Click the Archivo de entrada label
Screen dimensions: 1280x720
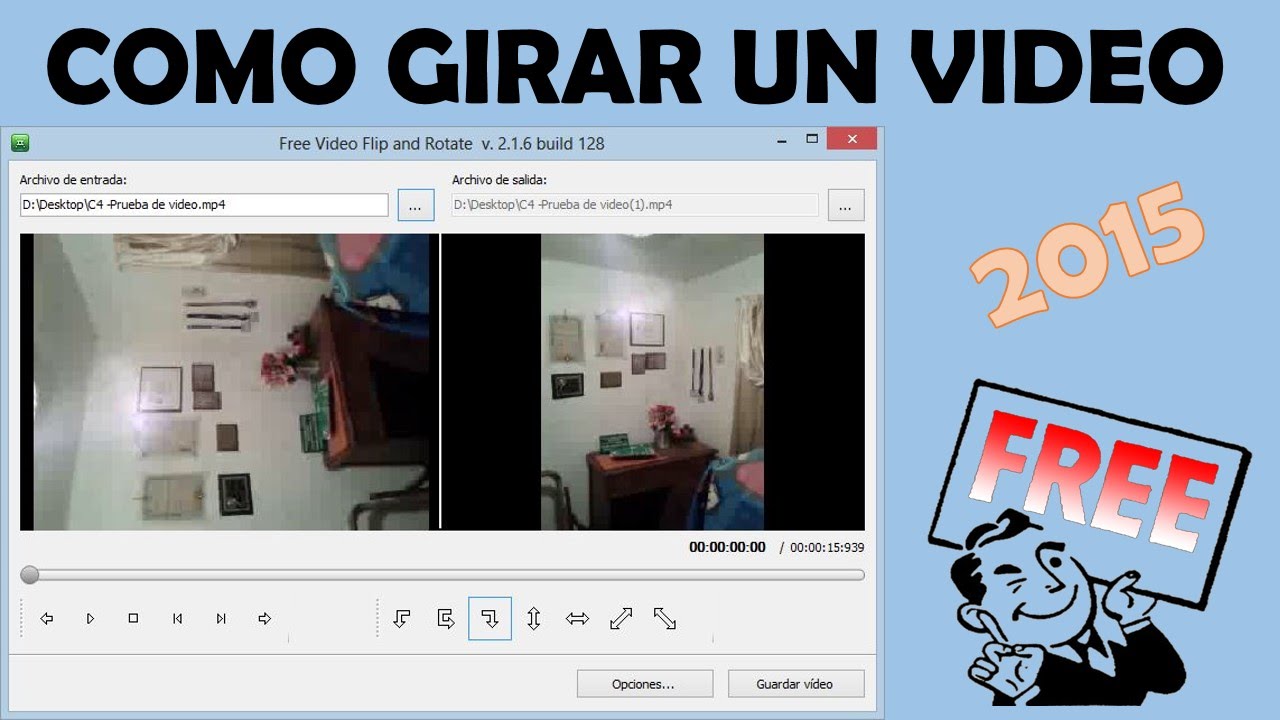pyautogui.click(x=73, y=180)
